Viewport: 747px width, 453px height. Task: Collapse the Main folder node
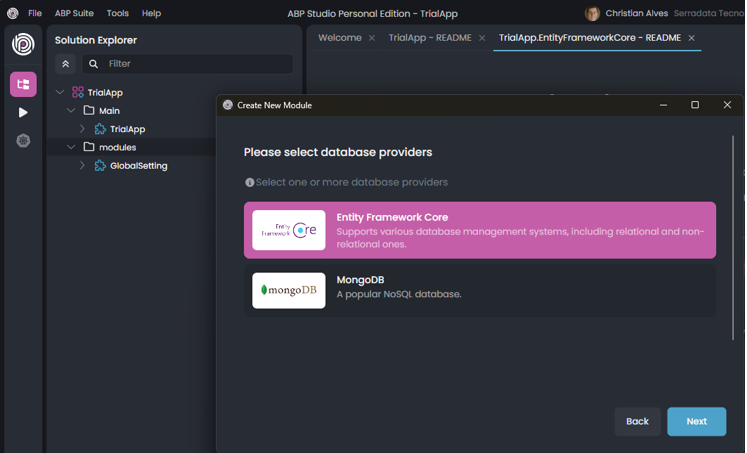(71, 111)
